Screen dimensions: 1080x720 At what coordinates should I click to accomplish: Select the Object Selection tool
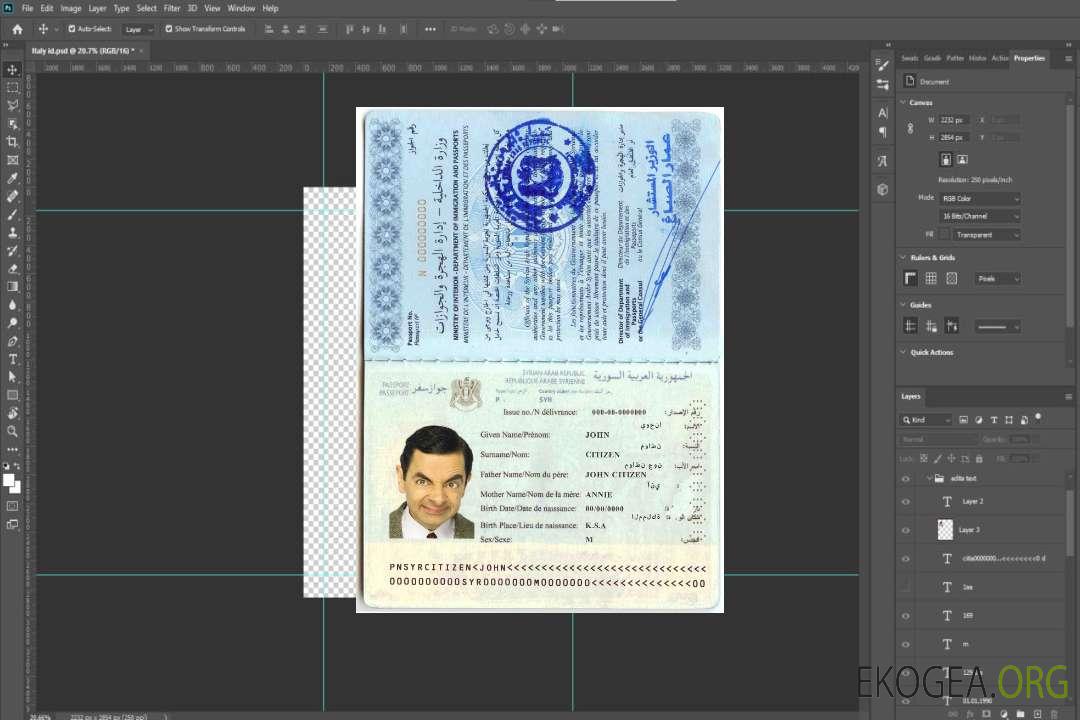pyautogui.click(x=12, y=124)
